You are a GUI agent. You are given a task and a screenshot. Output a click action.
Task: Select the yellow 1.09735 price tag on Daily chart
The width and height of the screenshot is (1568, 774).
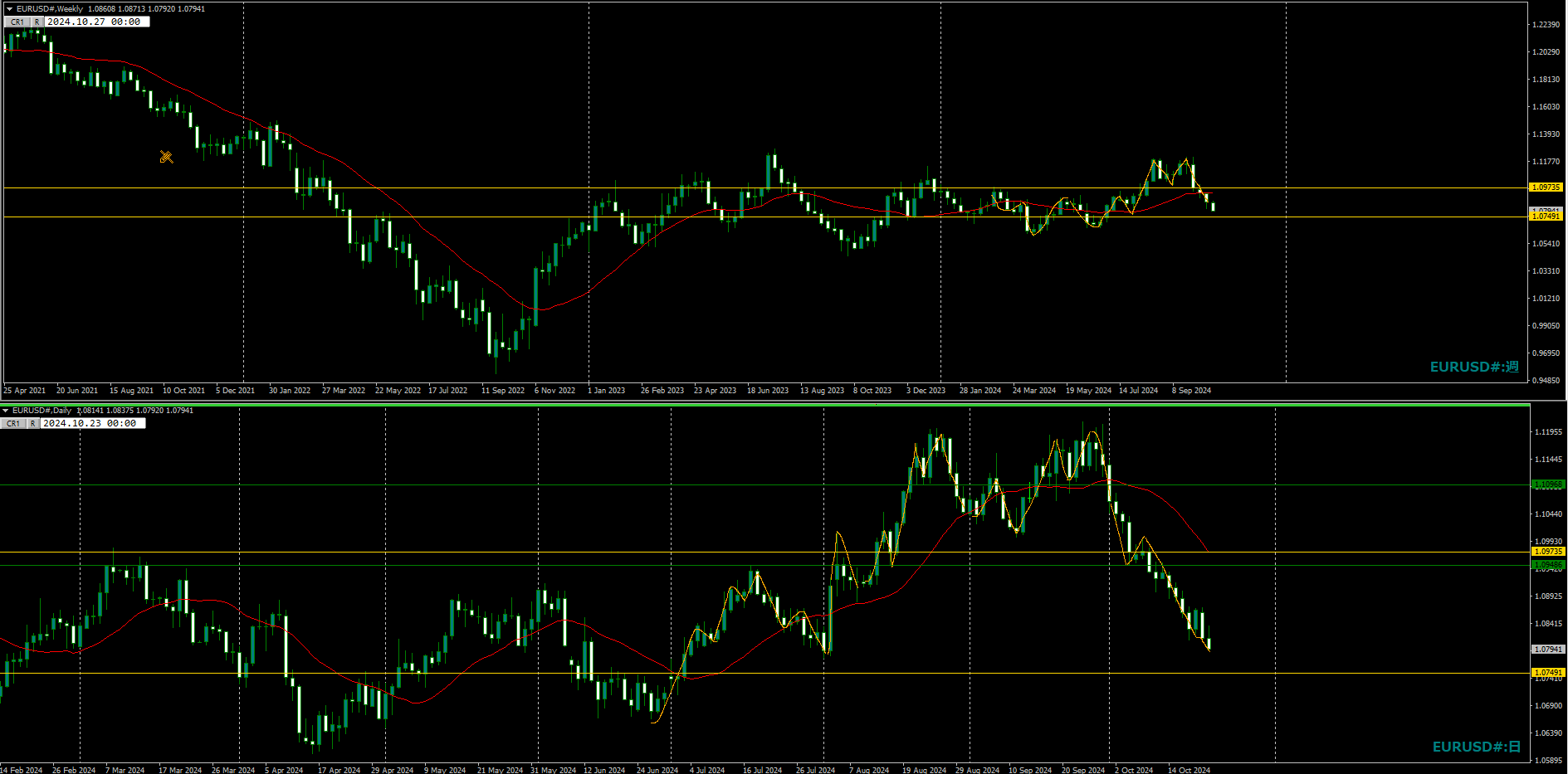pyautogui.click(x=1548, y=552)
